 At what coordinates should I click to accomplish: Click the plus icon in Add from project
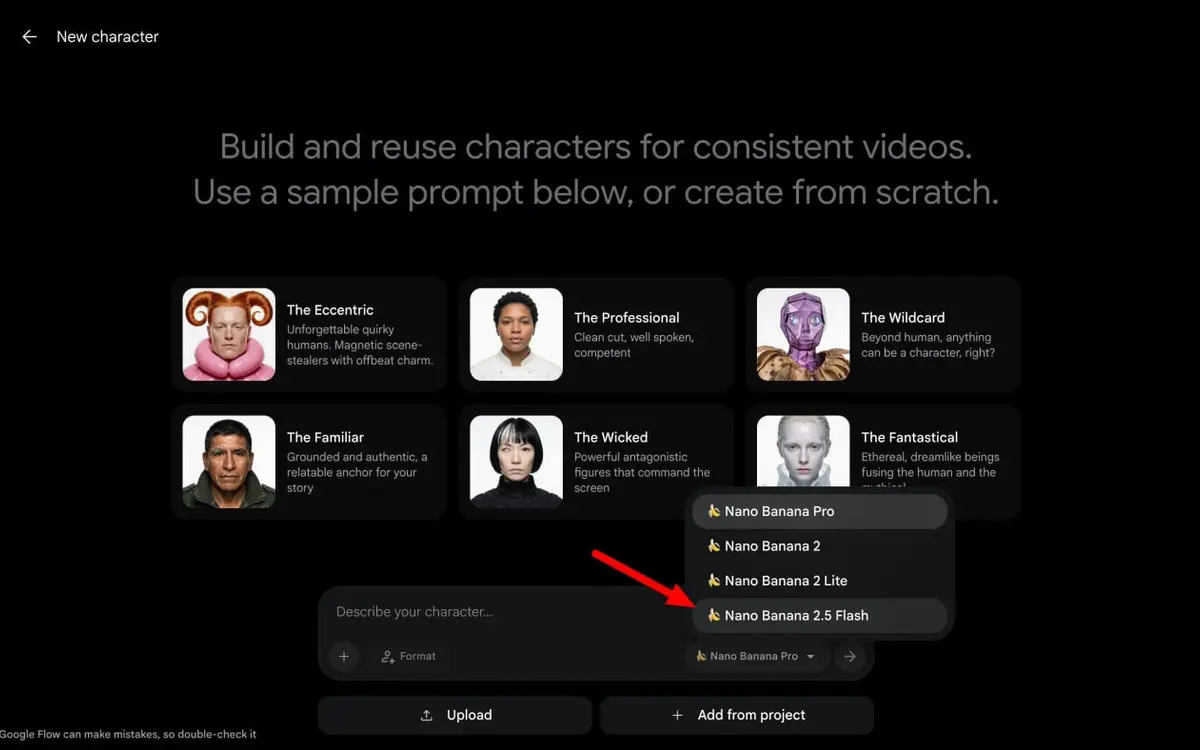(x=677, y=715)
